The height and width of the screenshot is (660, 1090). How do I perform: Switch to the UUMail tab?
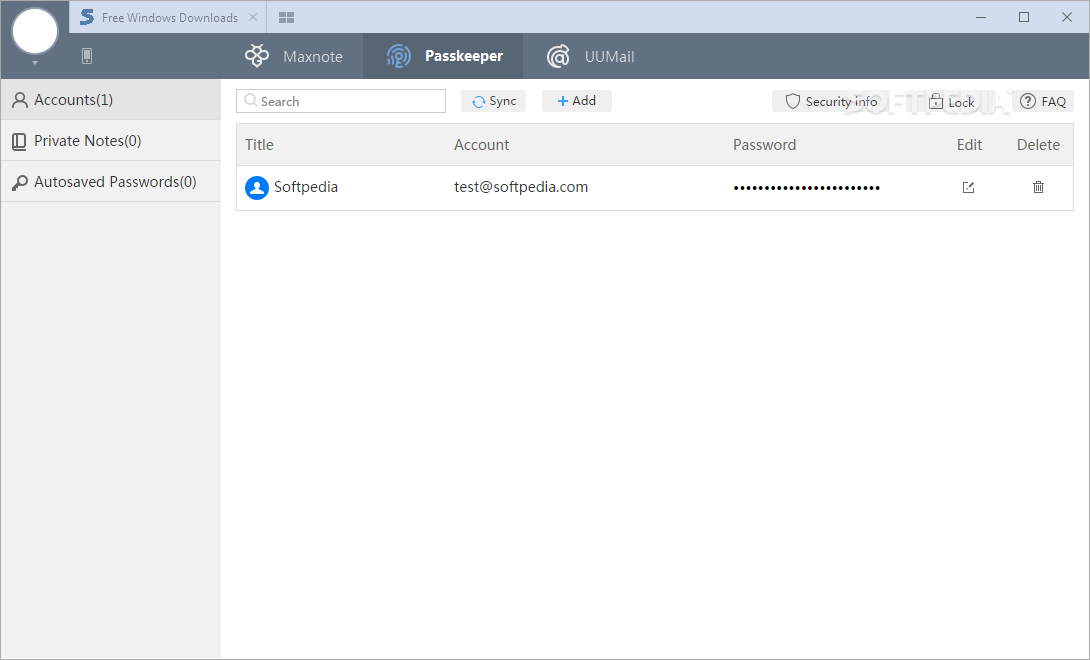click(589, 56)
